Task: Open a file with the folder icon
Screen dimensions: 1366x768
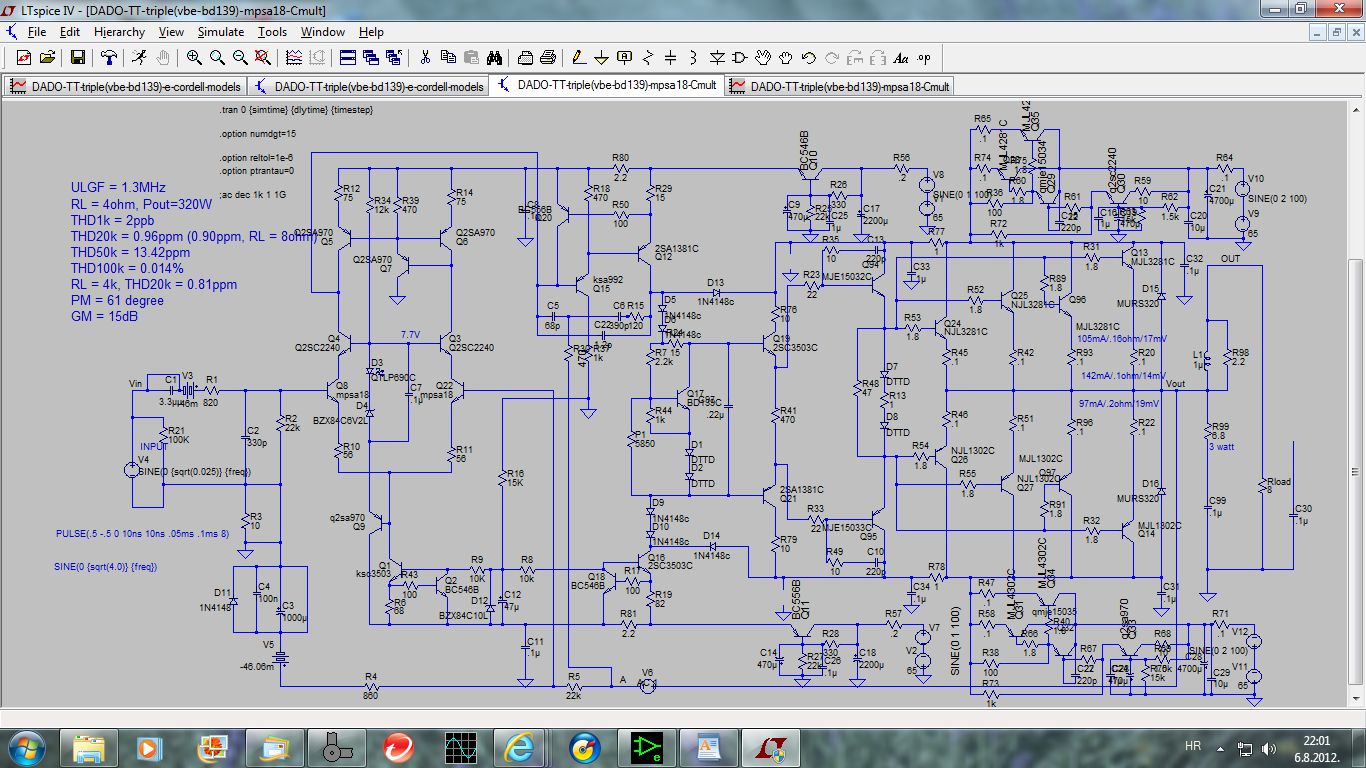Action: coord(47,57)
